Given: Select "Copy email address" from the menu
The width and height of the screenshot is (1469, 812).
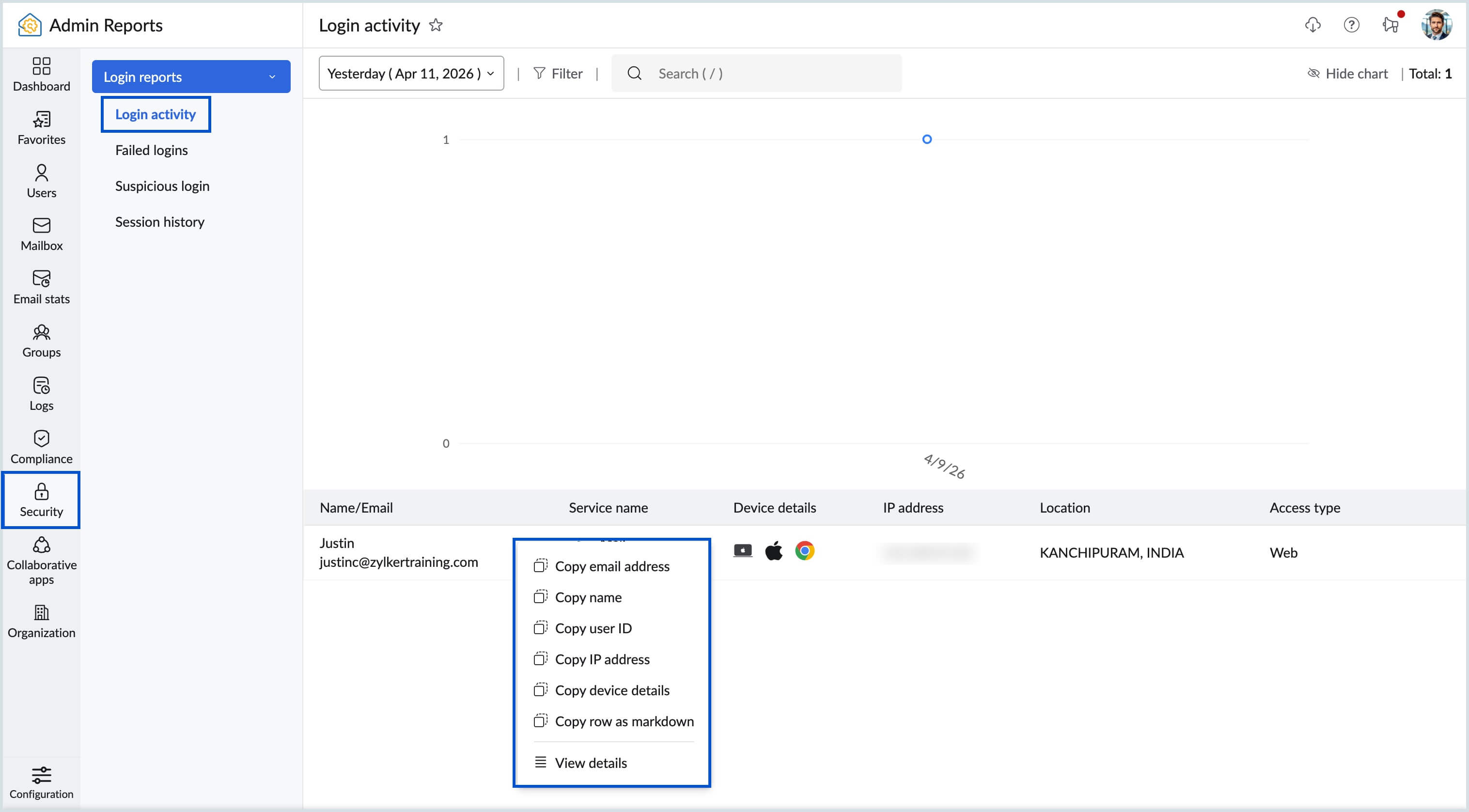Looking at the screenshot, I should [613, 566].
